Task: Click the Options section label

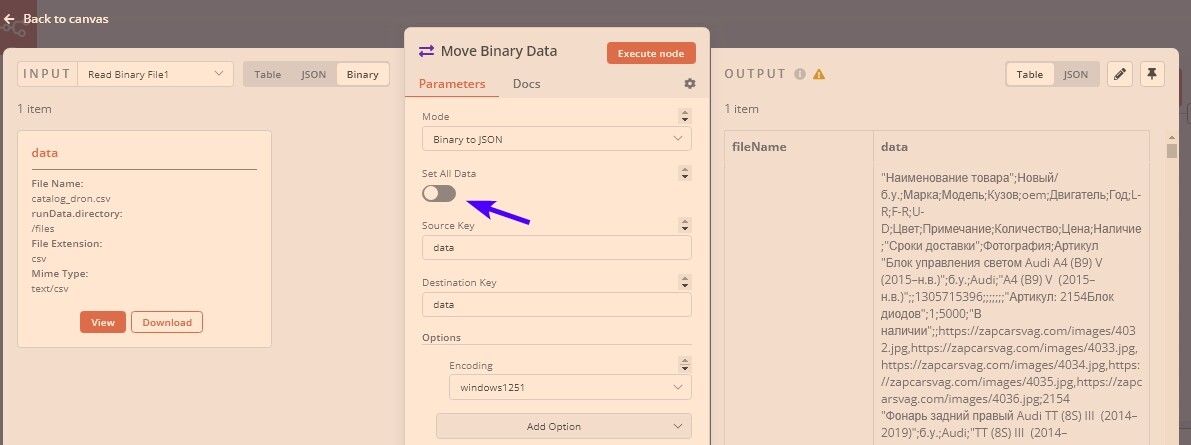Action: [441, 337]
